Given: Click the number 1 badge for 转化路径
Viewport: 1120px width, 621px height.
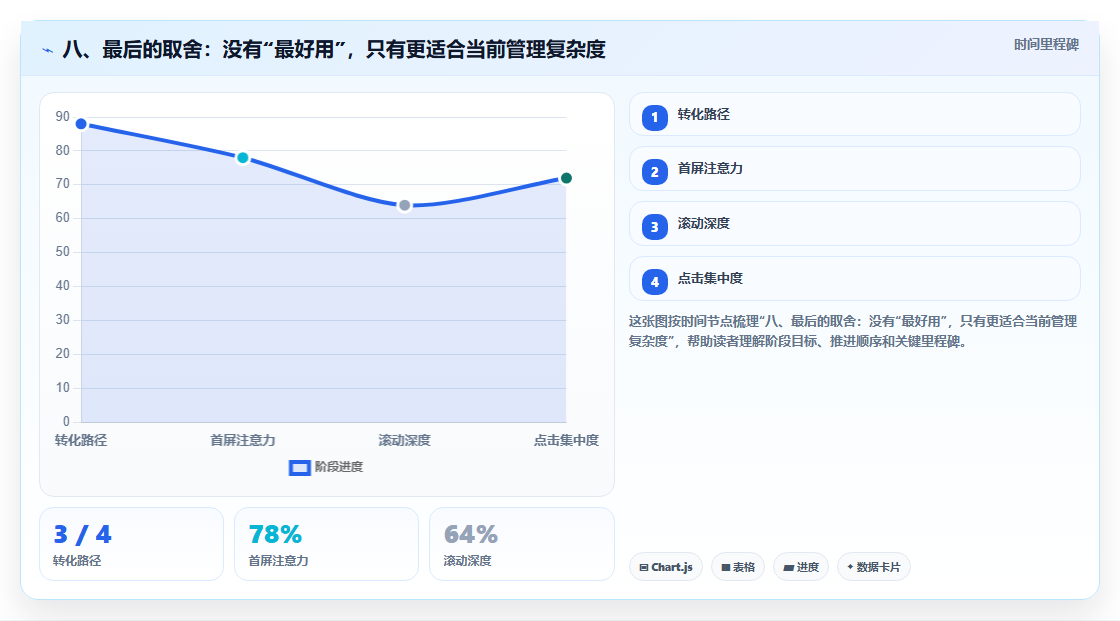Looking at the screenshot, I should 654,117.
